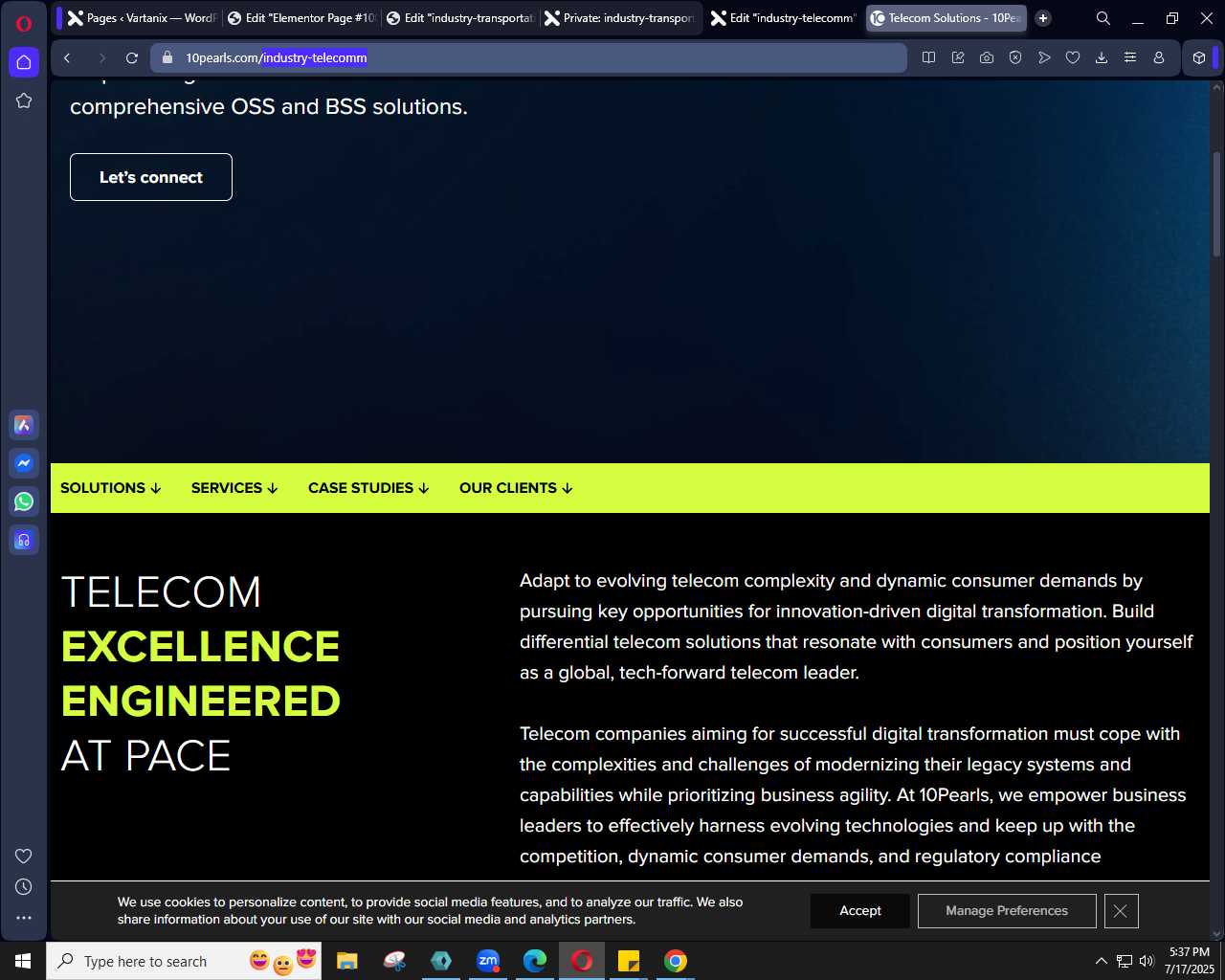Open the Opera menu logo
The width and height of the screenshot is (1225, 980).
tap(24, 23)
